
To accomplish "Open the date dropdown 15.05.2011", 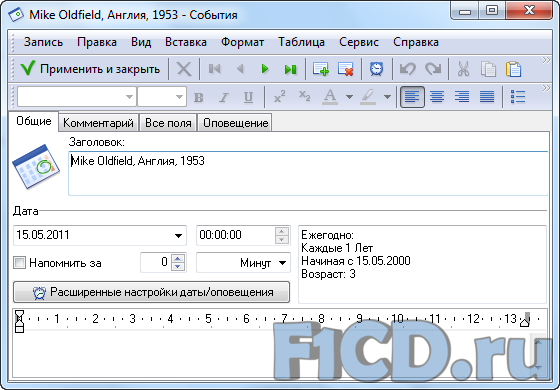I will pos(178,235).
